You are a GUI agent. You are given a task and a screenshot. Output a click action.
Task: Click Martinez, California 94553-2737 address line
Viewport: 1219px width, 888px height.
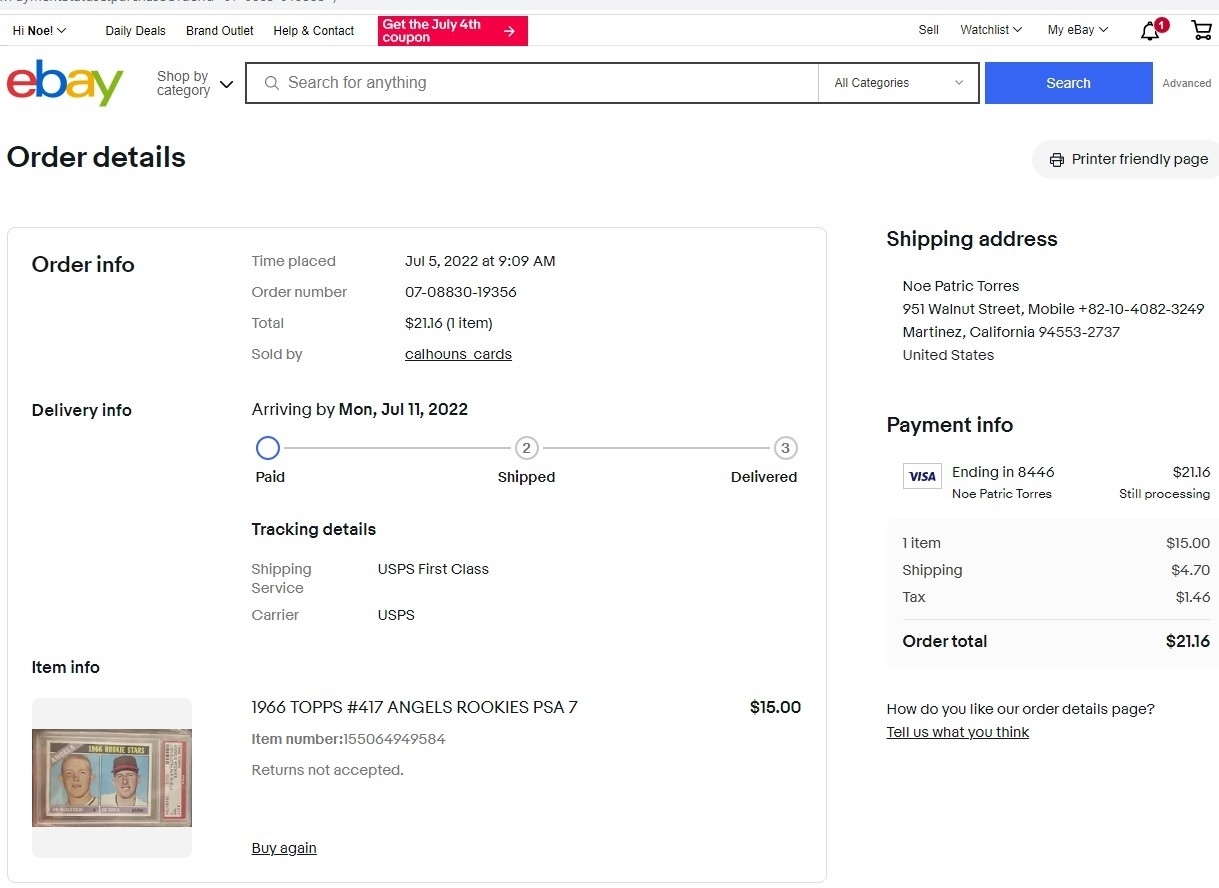[1011, 332]
